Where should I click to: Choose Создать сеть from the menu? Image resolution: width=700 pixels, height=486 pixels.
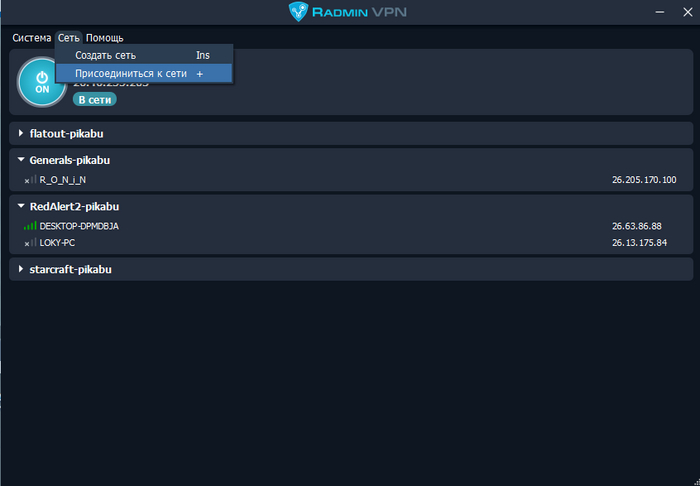pyautogui.click(x=144, y=55)
